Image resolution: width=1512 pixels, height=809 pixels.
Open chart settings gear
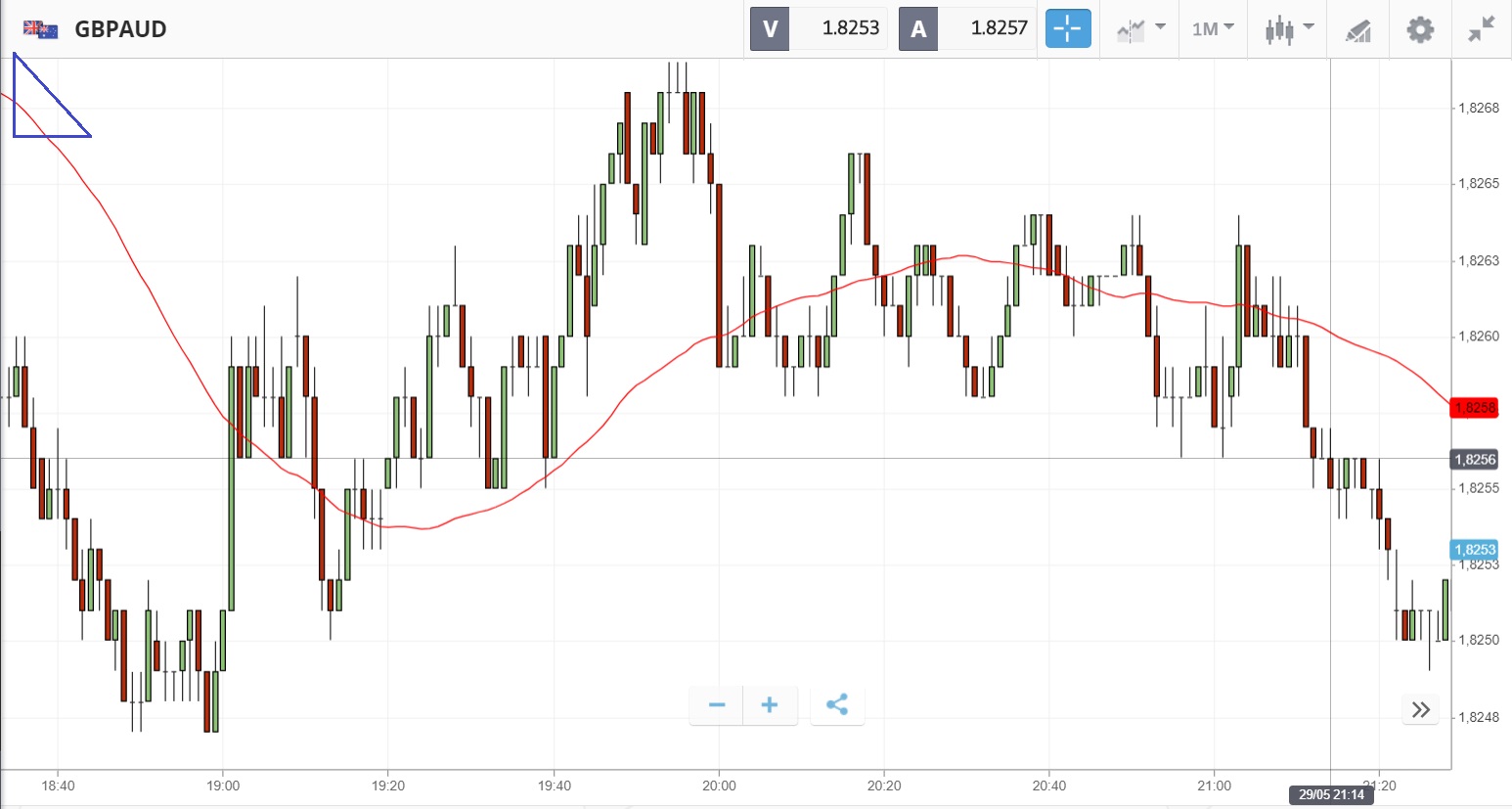pos(1420,28)
